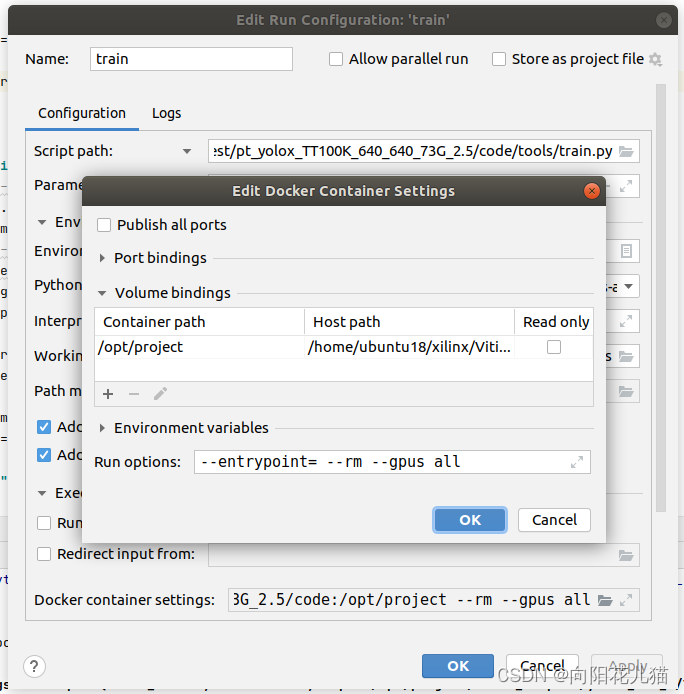The height and width of the screenshot is (694, 684).
Task: Collapse the Execution section
Action: click(42, 493)
